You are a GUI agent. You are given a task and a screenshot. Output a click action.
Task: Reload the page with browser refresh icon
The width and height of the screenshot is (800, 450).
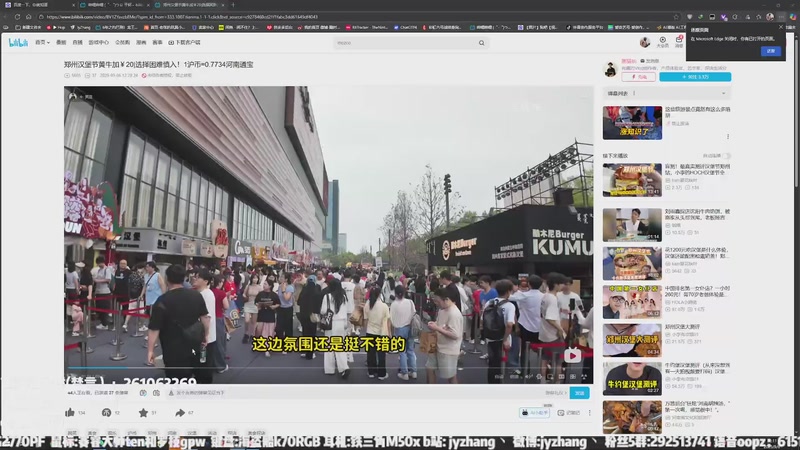click(17, 17)
